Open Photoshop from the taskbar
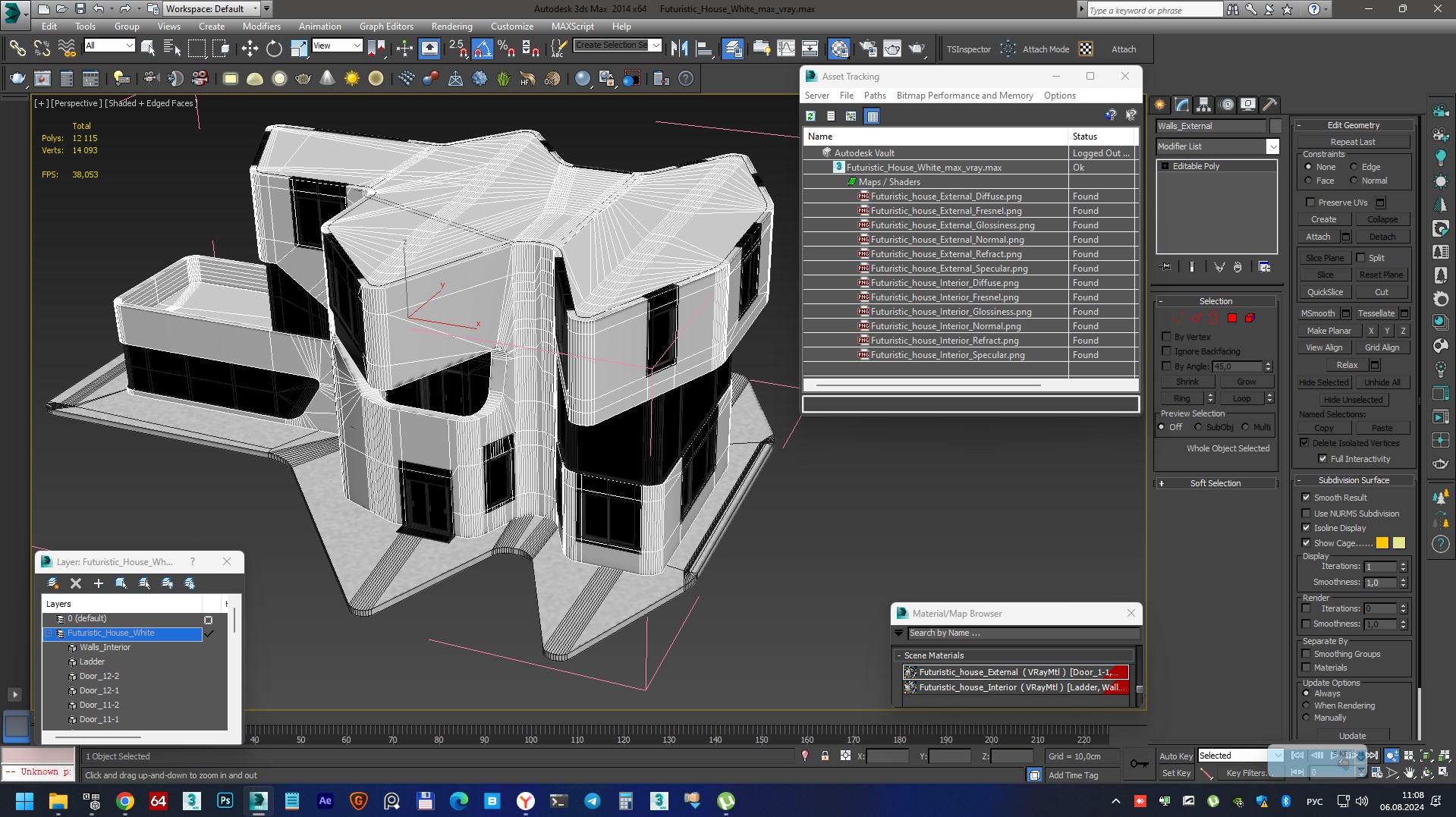Screen dimensions: 1456x817 [x=225, y=801]
